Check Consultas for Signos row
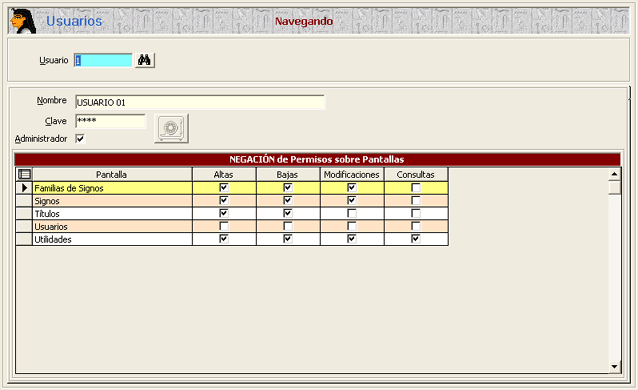Image resolution: width=638 pixels, height=390 pixels. pos(416,200)
